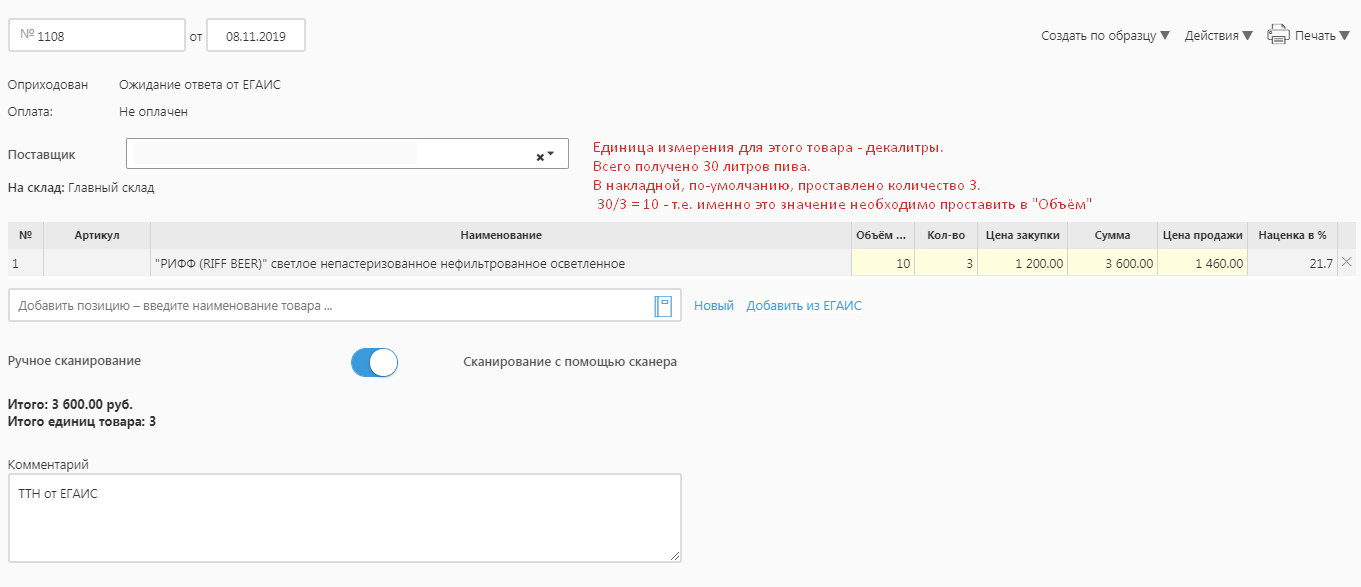
Task: Click the Новый link
Action: tap(713, 306)
